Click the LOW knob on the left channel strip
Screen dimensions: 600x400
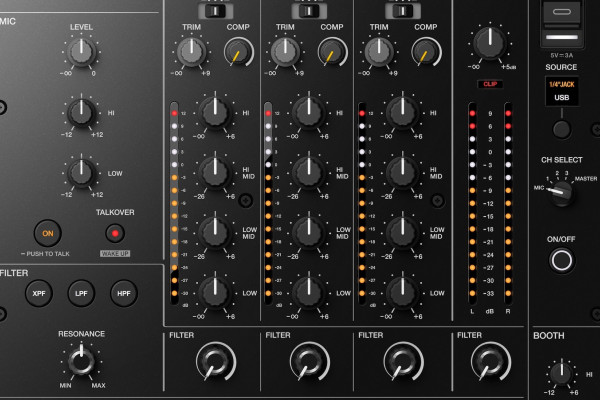[x=215, y=293]
